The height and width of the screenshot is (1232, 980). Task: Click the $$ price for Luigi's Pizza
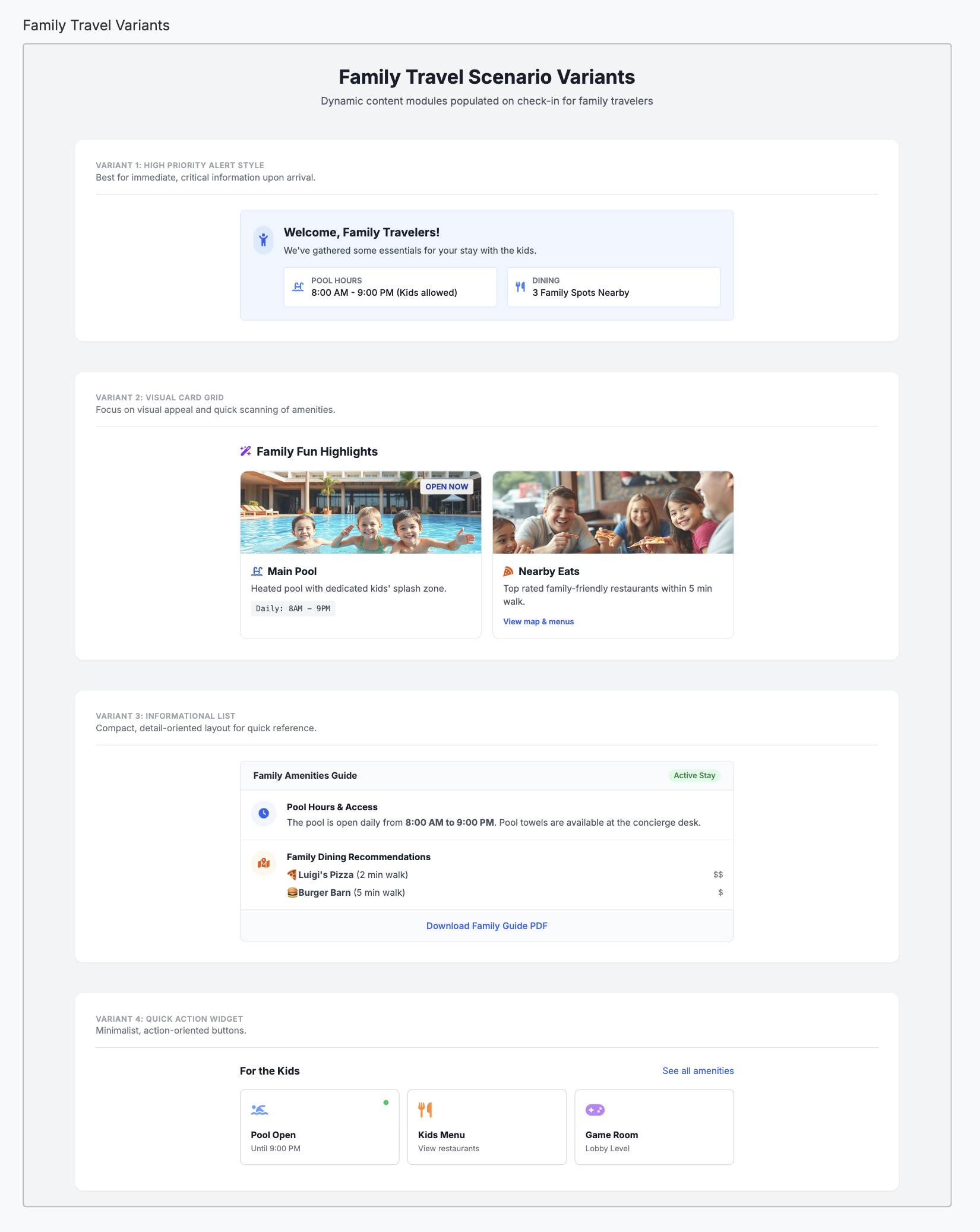[x=718, y=875]
